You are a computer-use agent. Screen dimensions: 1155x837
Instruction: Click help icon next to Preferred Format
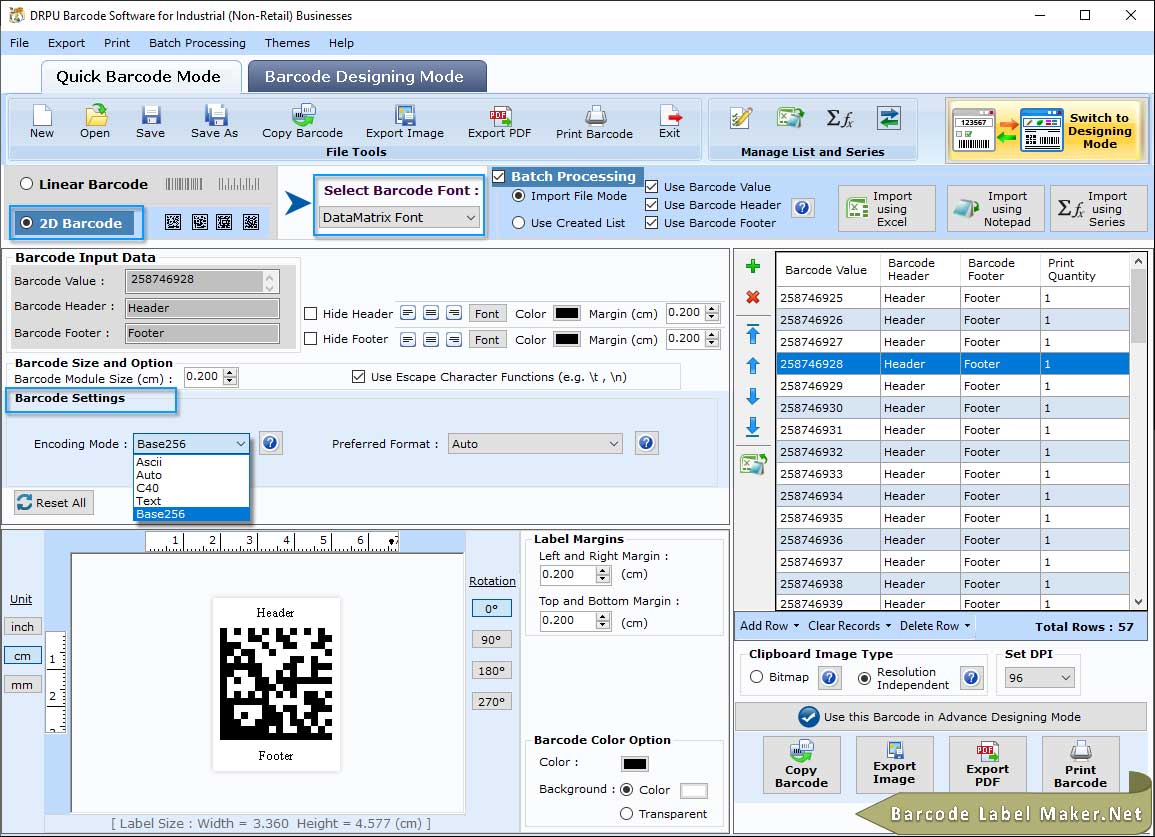646,443
